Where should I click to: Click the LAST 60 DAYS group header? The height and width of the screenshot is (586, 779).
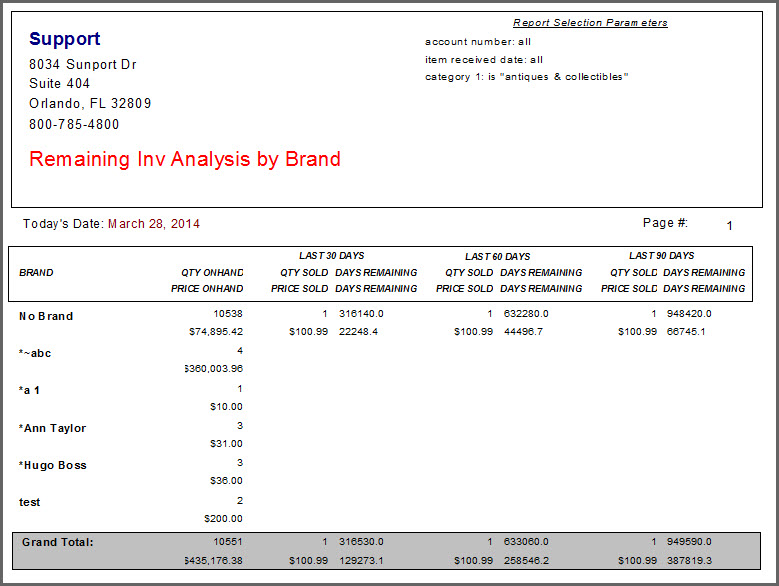[x=497, y=257]
